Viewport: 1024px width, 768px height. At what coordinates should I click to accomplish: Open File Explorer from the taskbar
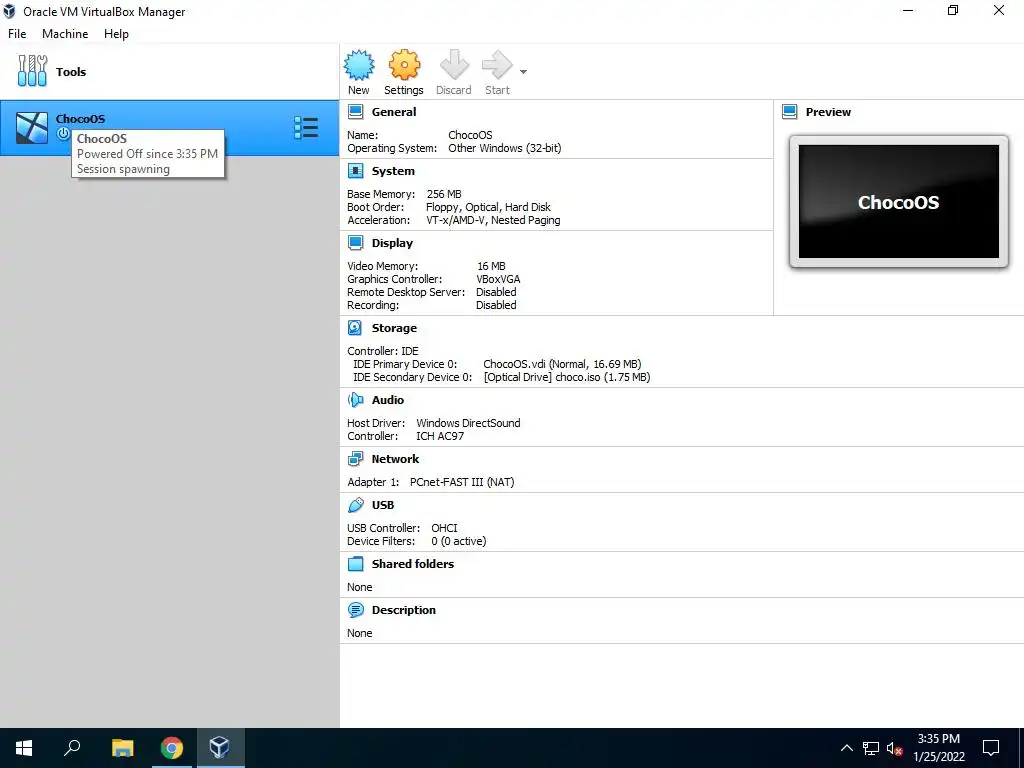coord(122,748)
